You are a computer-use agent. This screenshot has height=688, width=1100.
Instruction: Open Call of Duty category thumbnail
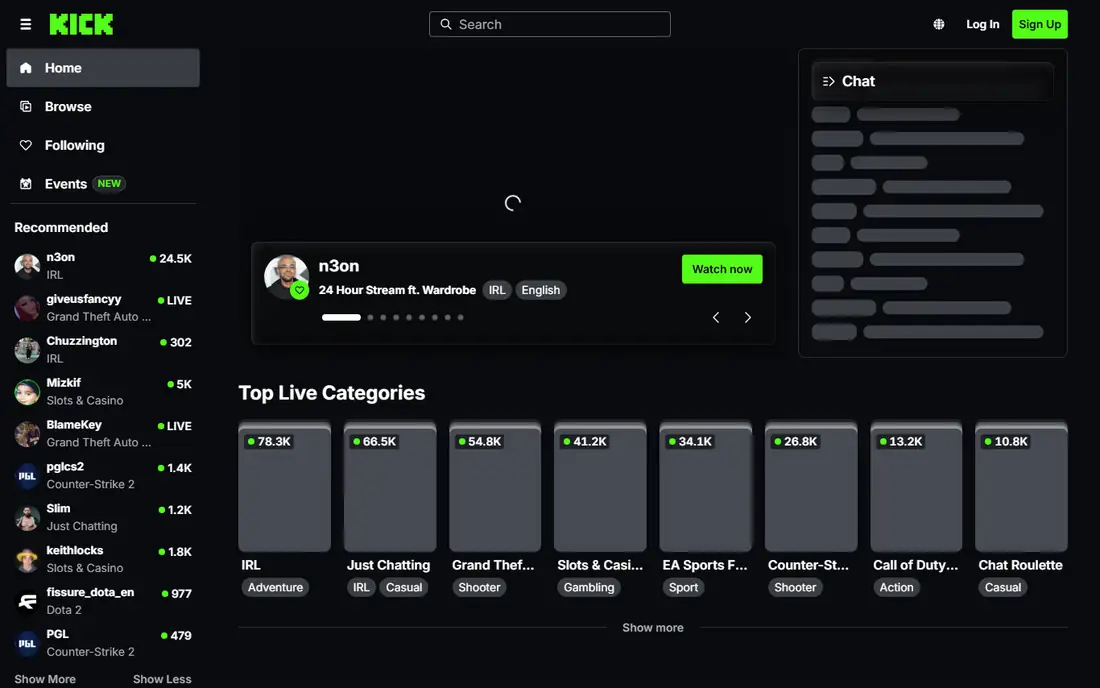pyautogui.click(x=916, y=486)
